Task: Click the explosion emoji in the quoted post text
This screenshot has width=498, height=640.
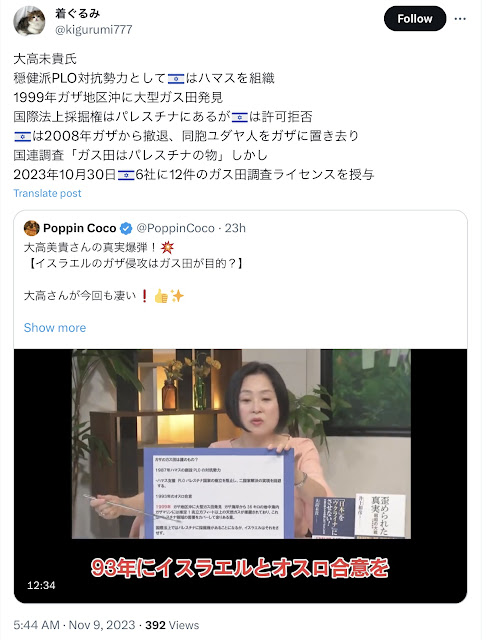Action: 167,247
